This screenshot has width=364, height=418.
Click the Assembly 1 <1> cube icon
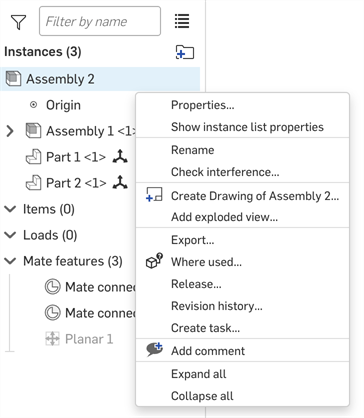coord(33,131)
